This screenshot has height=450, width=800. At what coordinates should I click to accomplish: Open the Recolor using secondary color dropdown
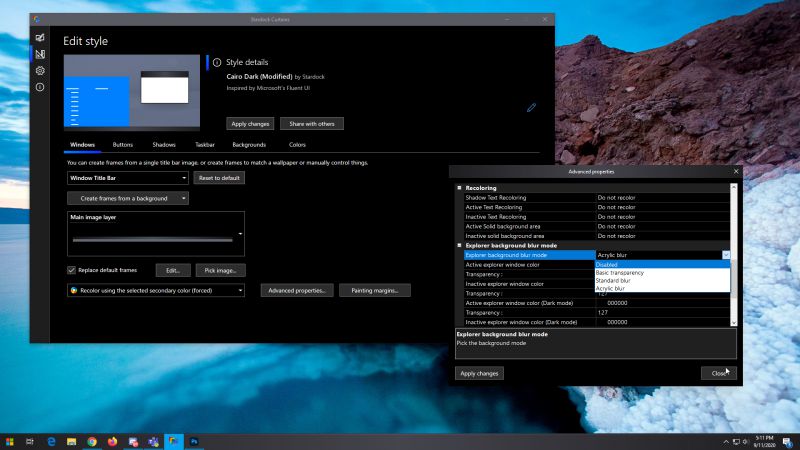tap(156, 290)
